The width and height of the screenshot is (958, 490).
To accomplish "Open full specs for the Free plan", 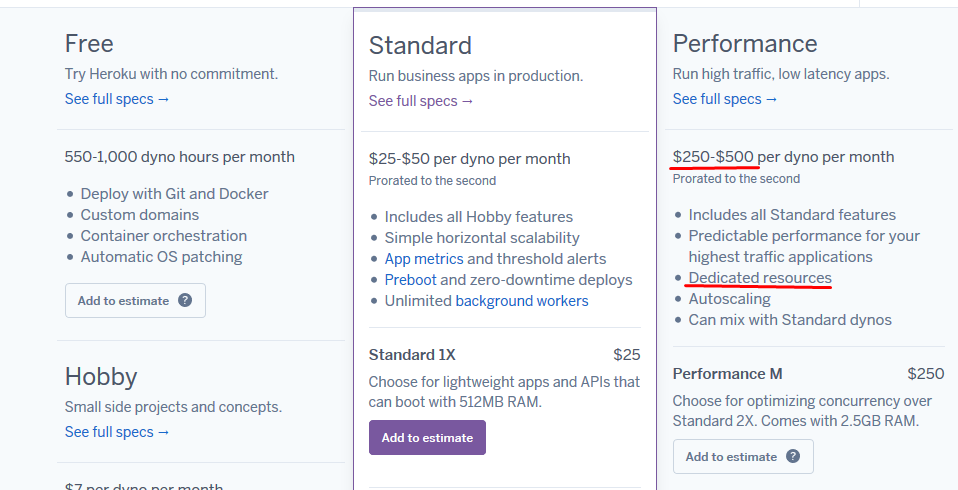I will click(117, 99).
